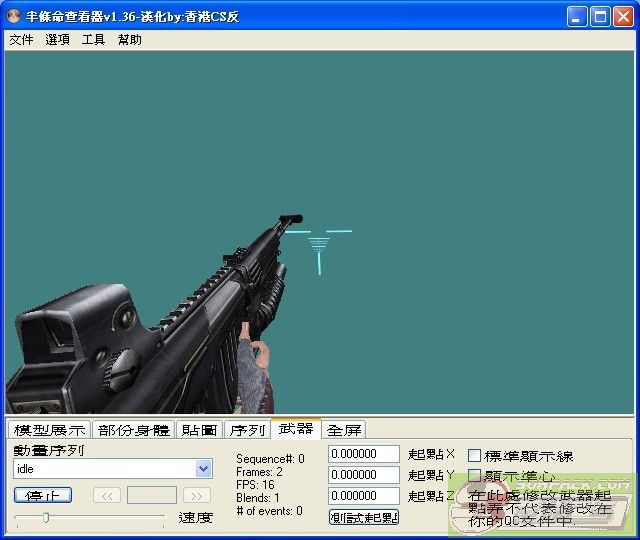This screenshot has width=640, height=540.
Task: Switch to the 貼圖 tab
Action: [x=199, y=430]
